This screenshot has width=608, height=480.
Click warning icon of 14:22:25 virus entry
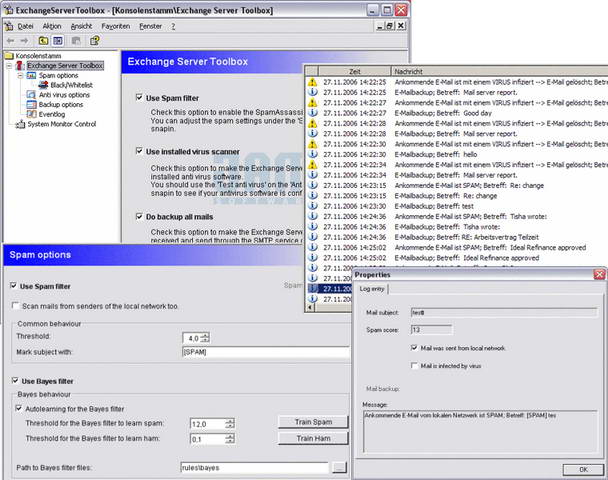pos(313,82)
